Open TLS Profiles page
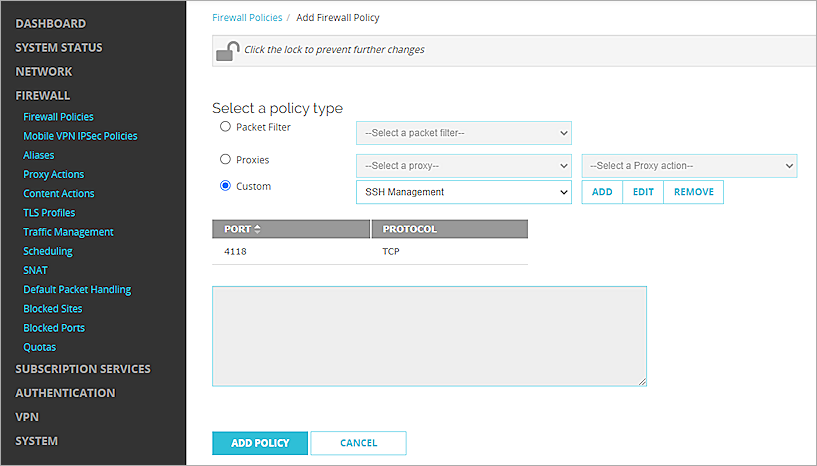This screenshot has width=817, height=466. (49, 213)
